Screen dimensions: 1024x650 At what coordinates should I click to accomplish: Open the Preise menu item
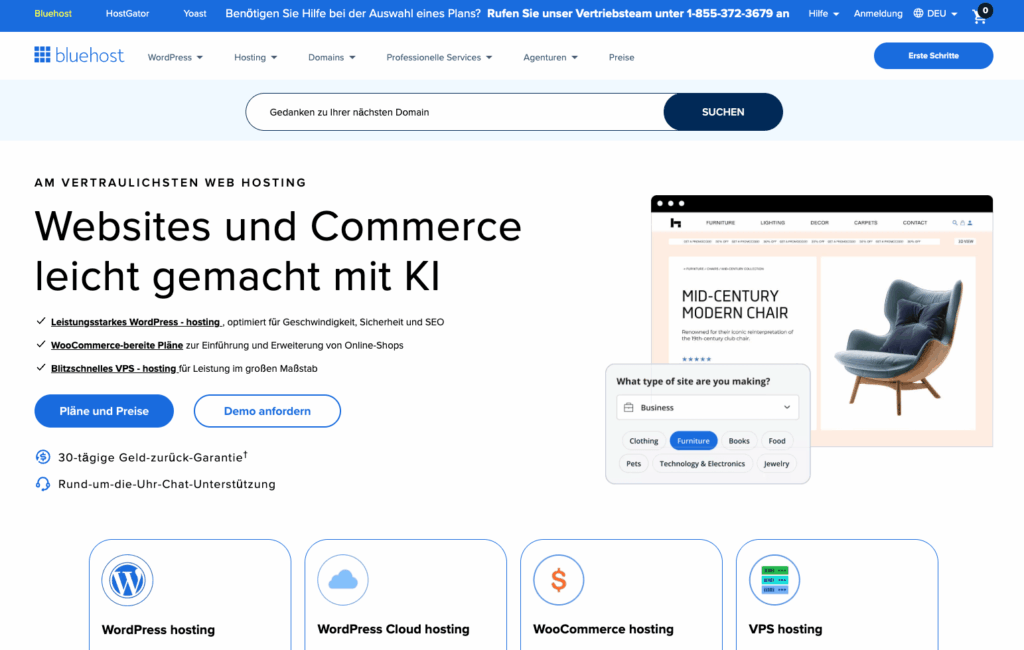click(621, 57)
